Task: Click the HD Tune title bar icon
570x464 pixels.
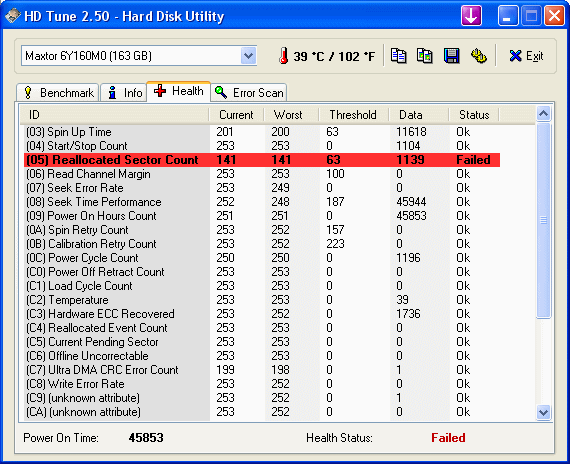Action: (12, 16)
